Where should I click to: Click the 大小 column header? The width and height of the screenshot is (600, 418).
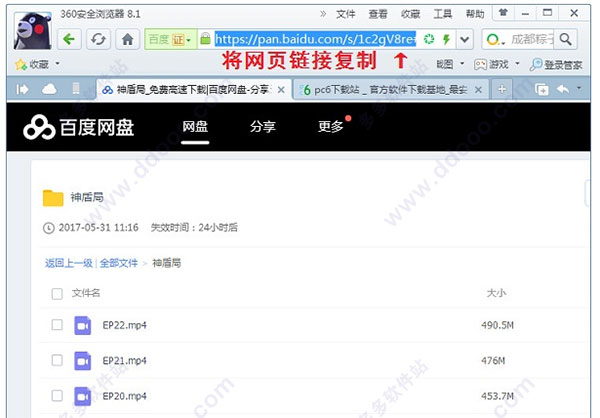pyautogui.click(x=496, y=294)
